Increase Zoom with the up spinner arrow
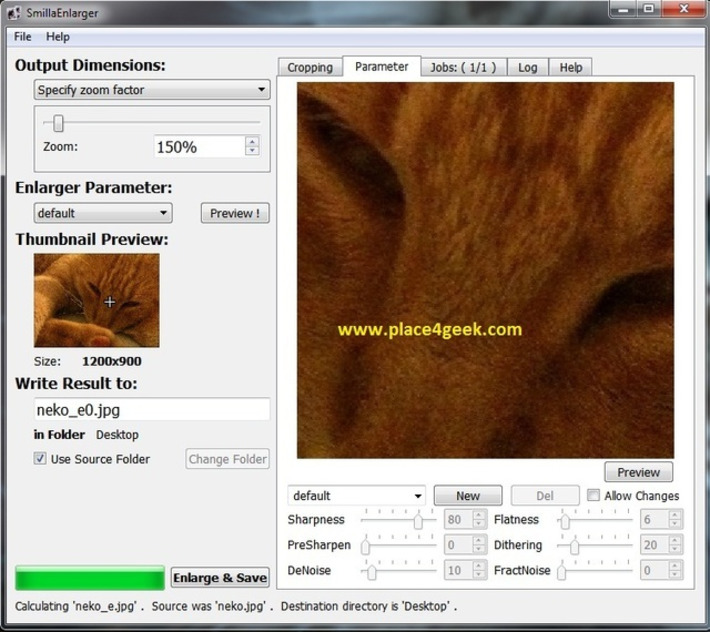The width and height of the screenshot is (710, 632). pos(253,141)
